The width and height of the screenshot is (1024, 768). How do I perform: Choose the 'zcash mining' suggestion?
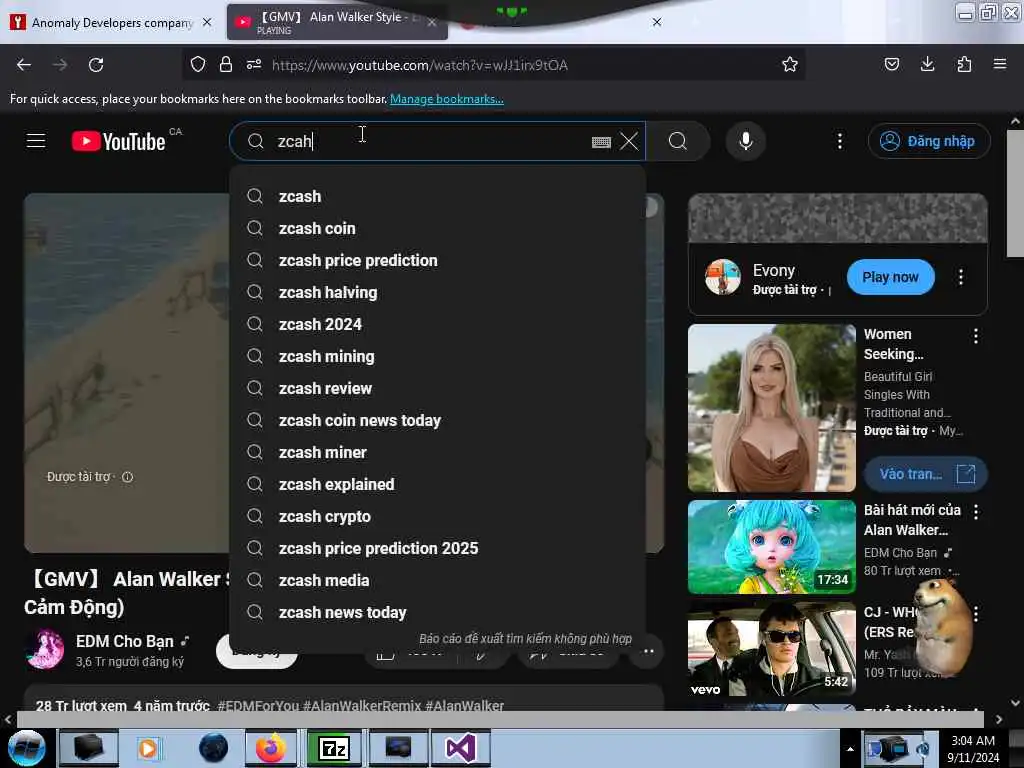tap(438, 357)
